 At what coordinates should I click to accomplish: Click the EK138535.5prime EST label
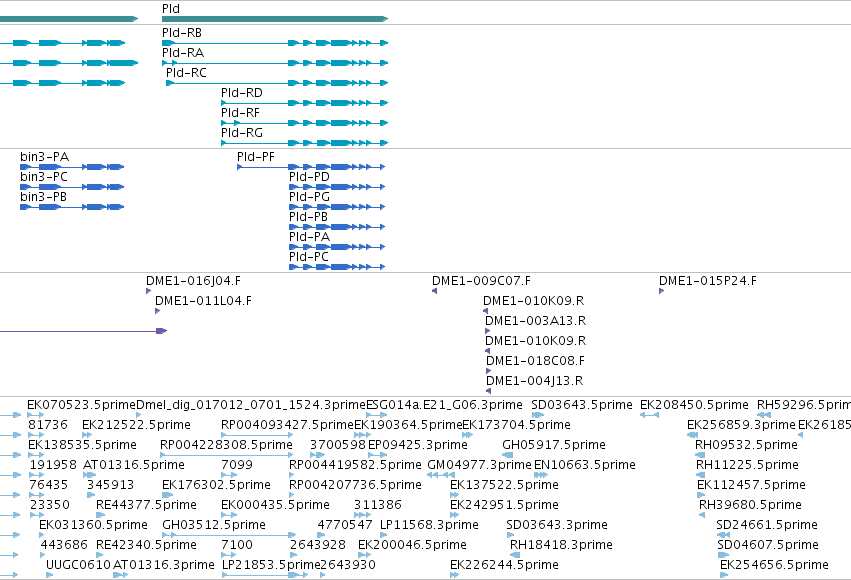pyautogui.click(x=82, y=445)
